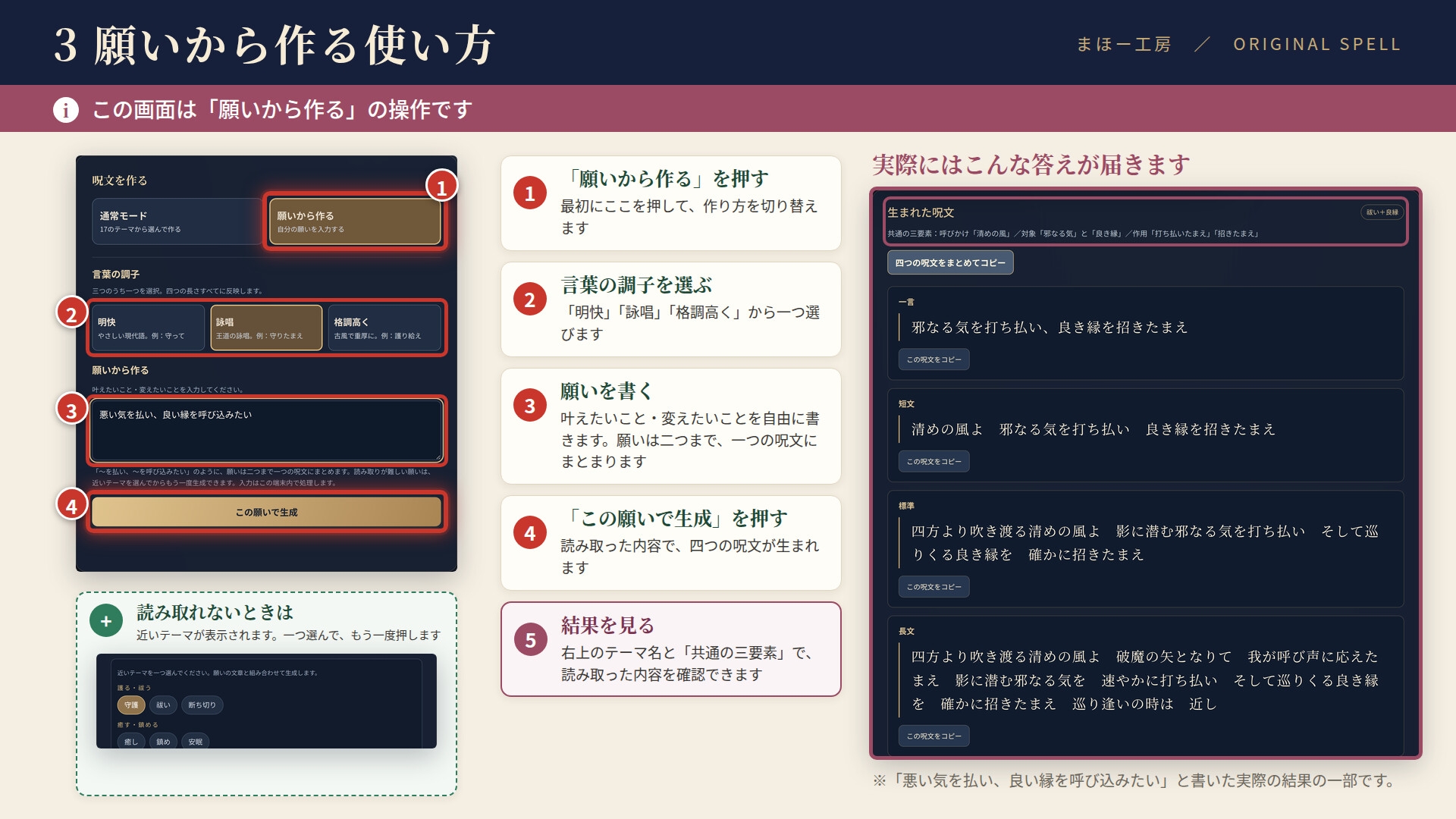Viewport: 1456px width, 819px height.
Task: Click the spell text 邪なる気を打ち払い、良き縁を招きたまえ
Action: (1050, 328)
